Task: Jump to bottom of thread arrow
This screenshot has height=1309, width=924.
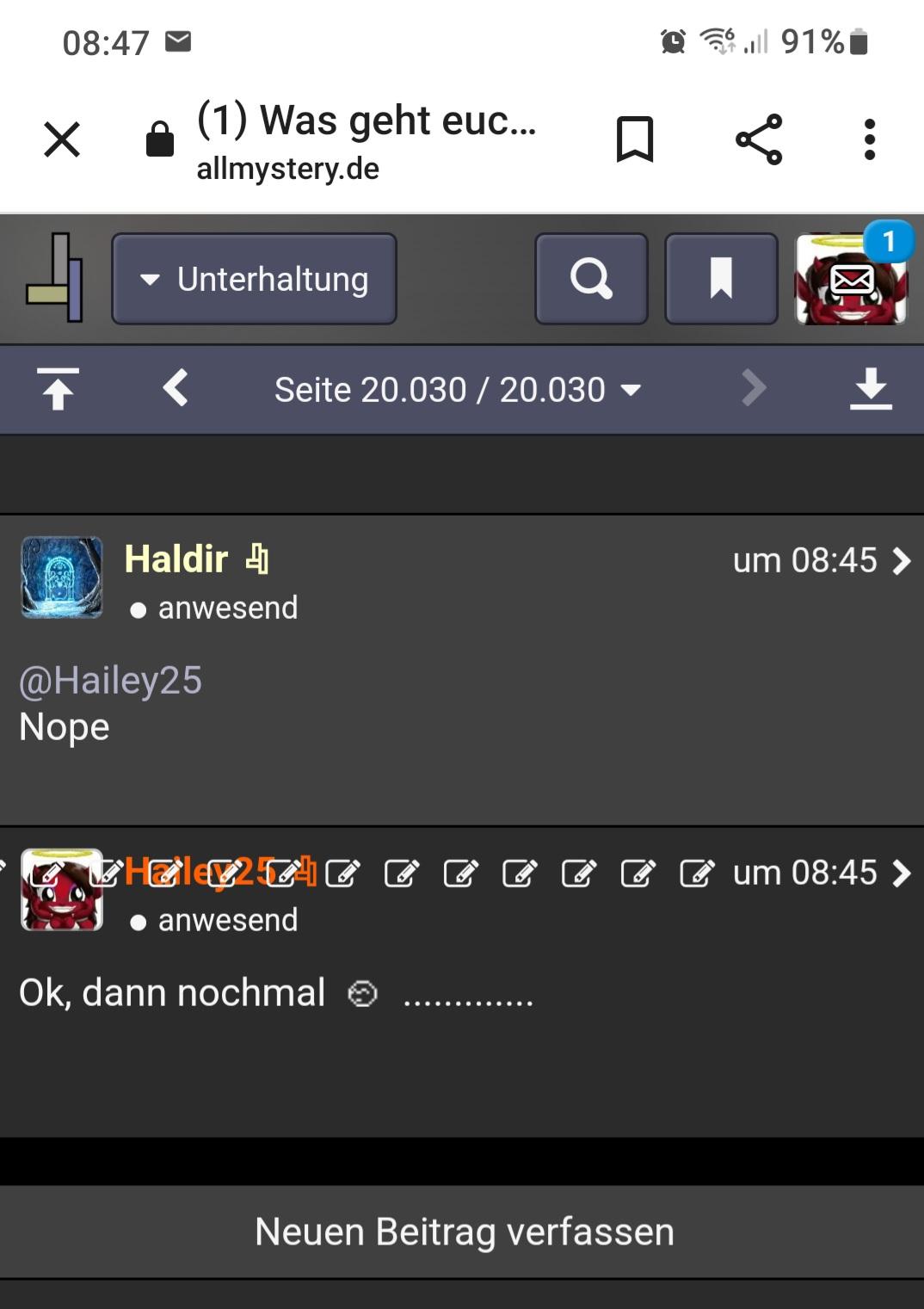Action: [871, 389]
